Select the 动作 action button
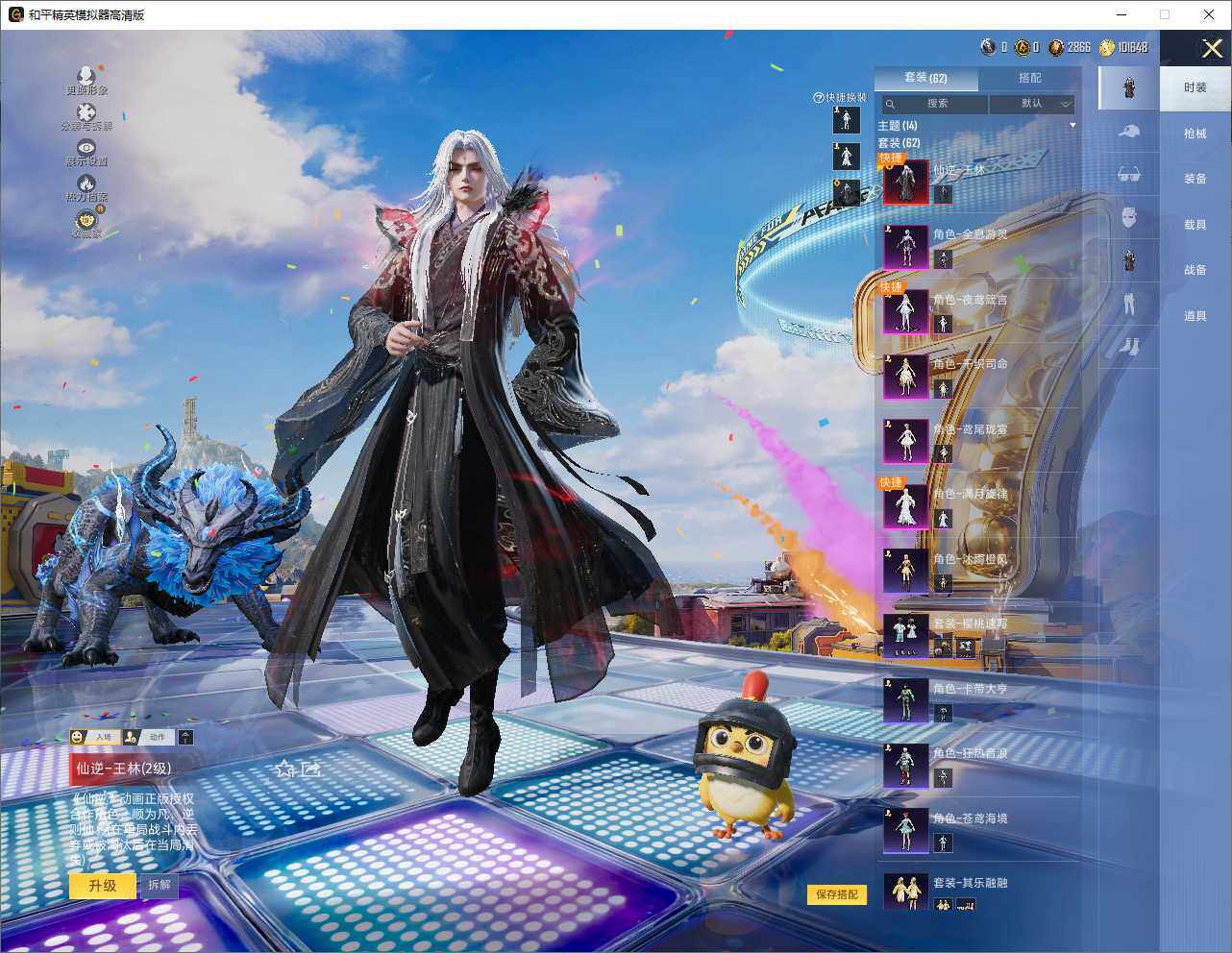The width and height of the screenshot is (1232, 953). (x=147, y=737)
